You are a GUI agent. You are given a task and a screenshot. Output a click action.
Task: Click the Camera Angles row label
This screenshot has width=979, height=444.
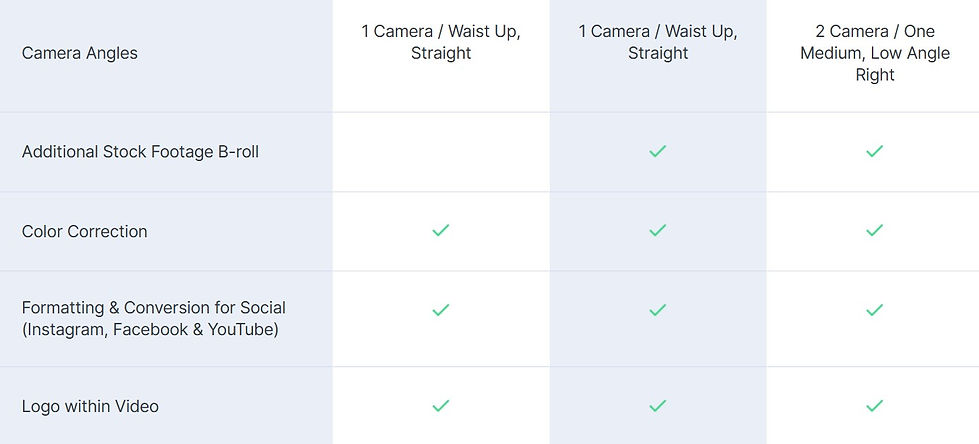80,53
